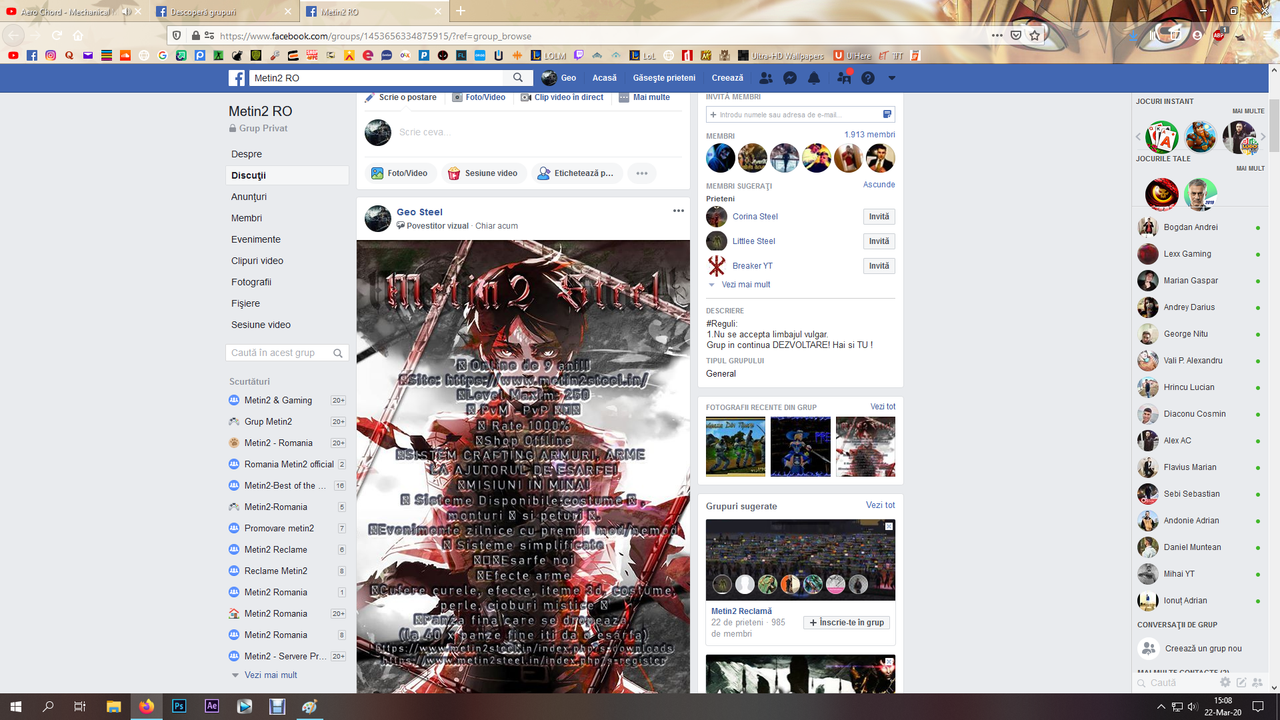Open Găsește prieteni in the top bar
The width and height of the screenshot is (1280, 720).
click(664, 78)
